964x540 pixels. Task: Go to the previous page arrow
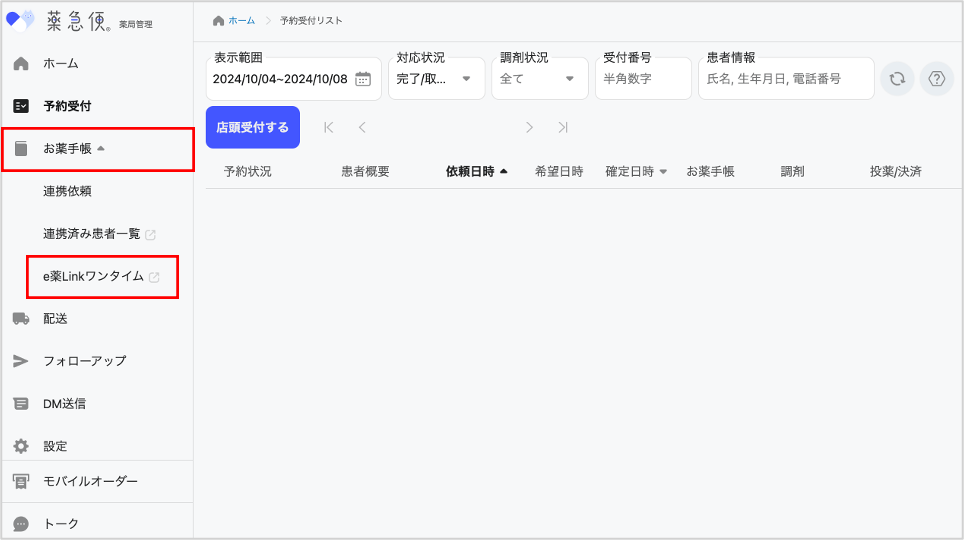(x=362, y=127)
